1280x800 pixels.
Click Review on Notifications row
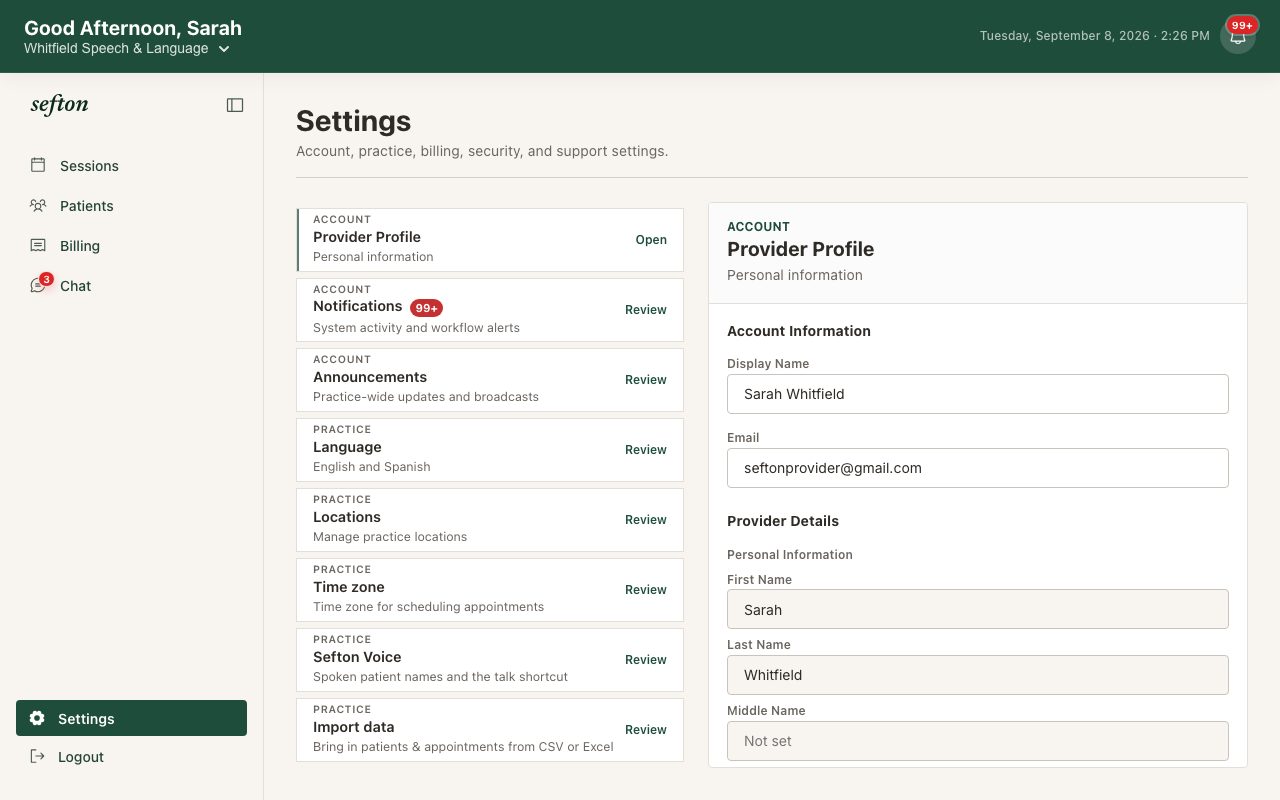[646, 310]
